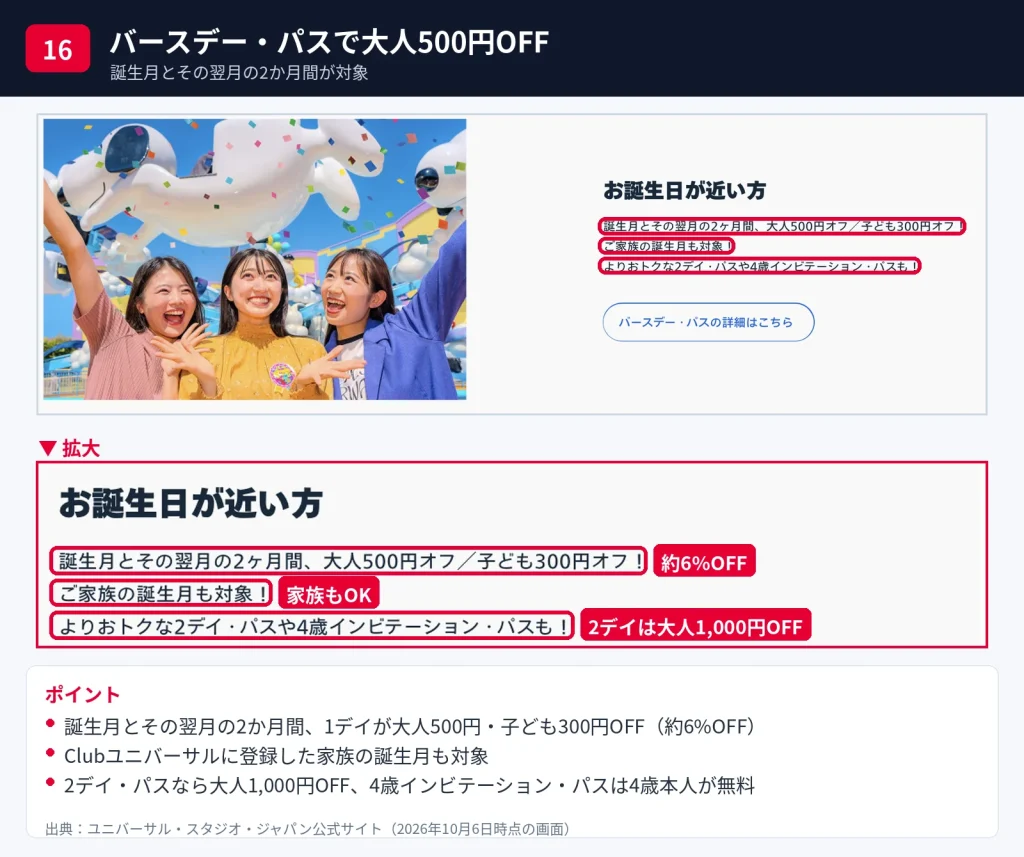Screen dimensions: 1024x857
Task: Click the ▼ 拡大 label
Action: click(69, 448)
